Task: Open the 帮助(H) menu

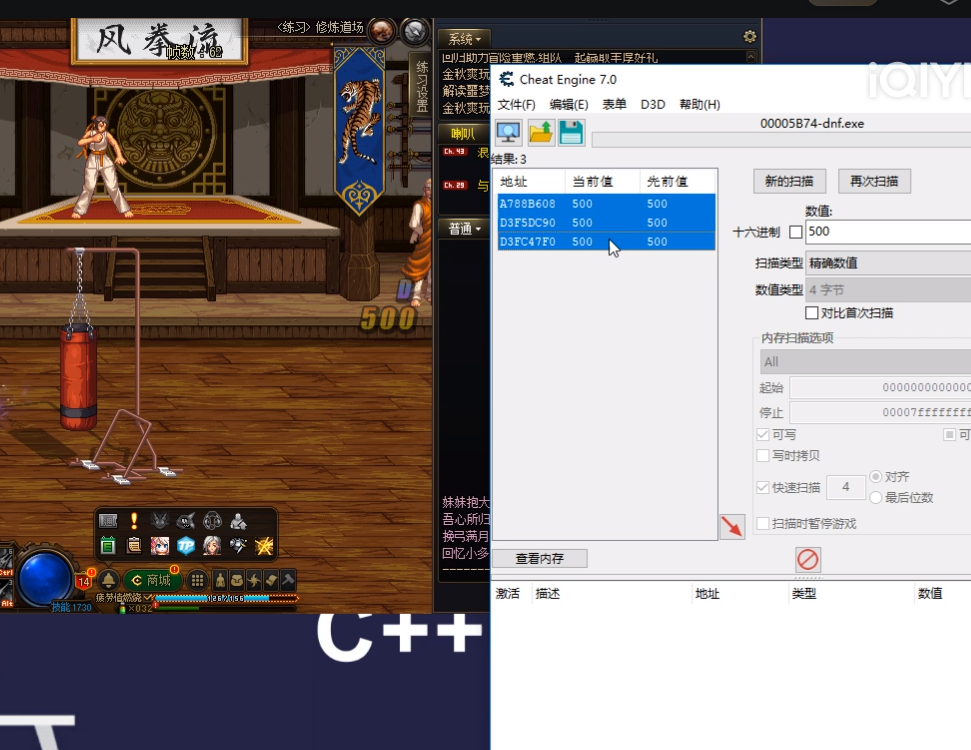Action: tap(700, 105)
